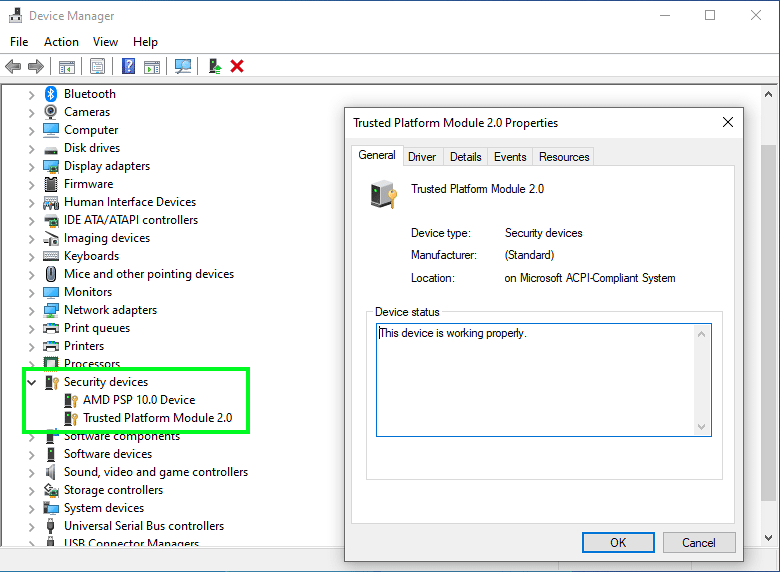Click the Storage controllers icon
Image resolution: width=780 pixels, height=572 pixels.
click(x=51, y=490)
